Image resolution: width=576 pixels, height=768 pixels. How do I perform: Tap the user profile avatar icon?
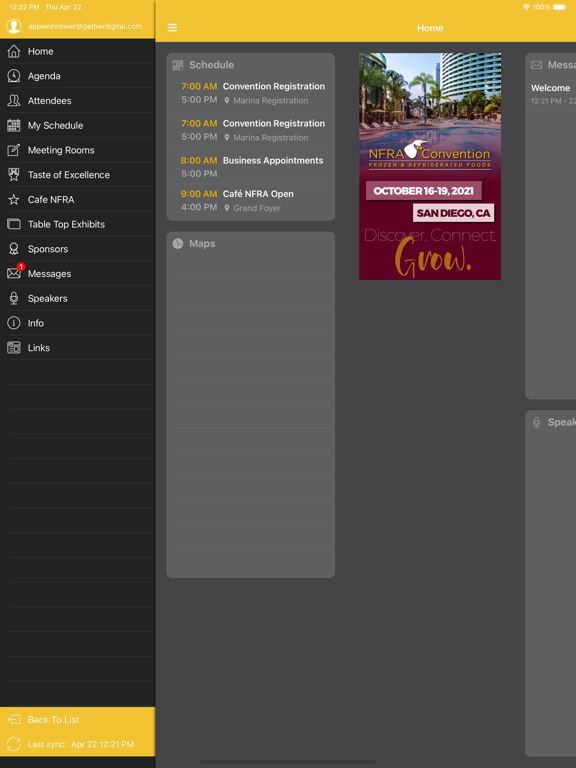tap(14, 26)
